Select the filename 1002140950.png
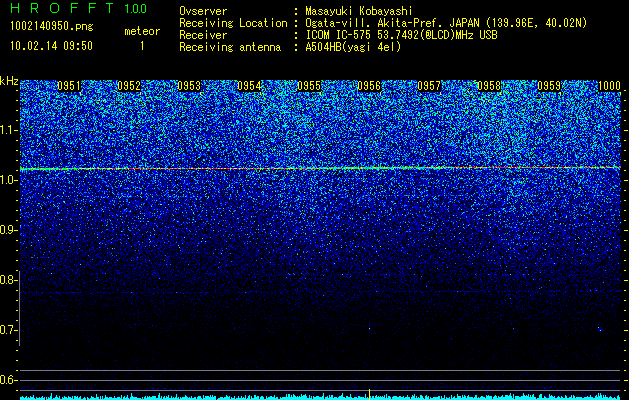The image size is (629, 400). 52,26
